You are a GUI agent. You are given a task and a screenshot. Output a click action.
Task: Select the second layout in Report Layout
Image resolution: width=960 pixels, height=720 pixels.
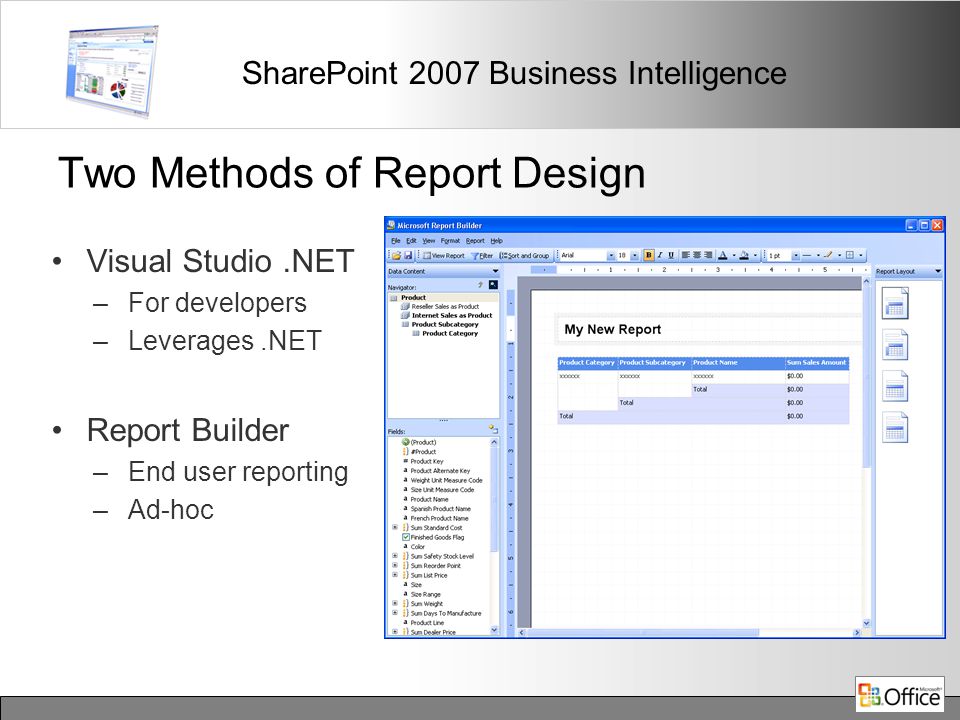895,344
